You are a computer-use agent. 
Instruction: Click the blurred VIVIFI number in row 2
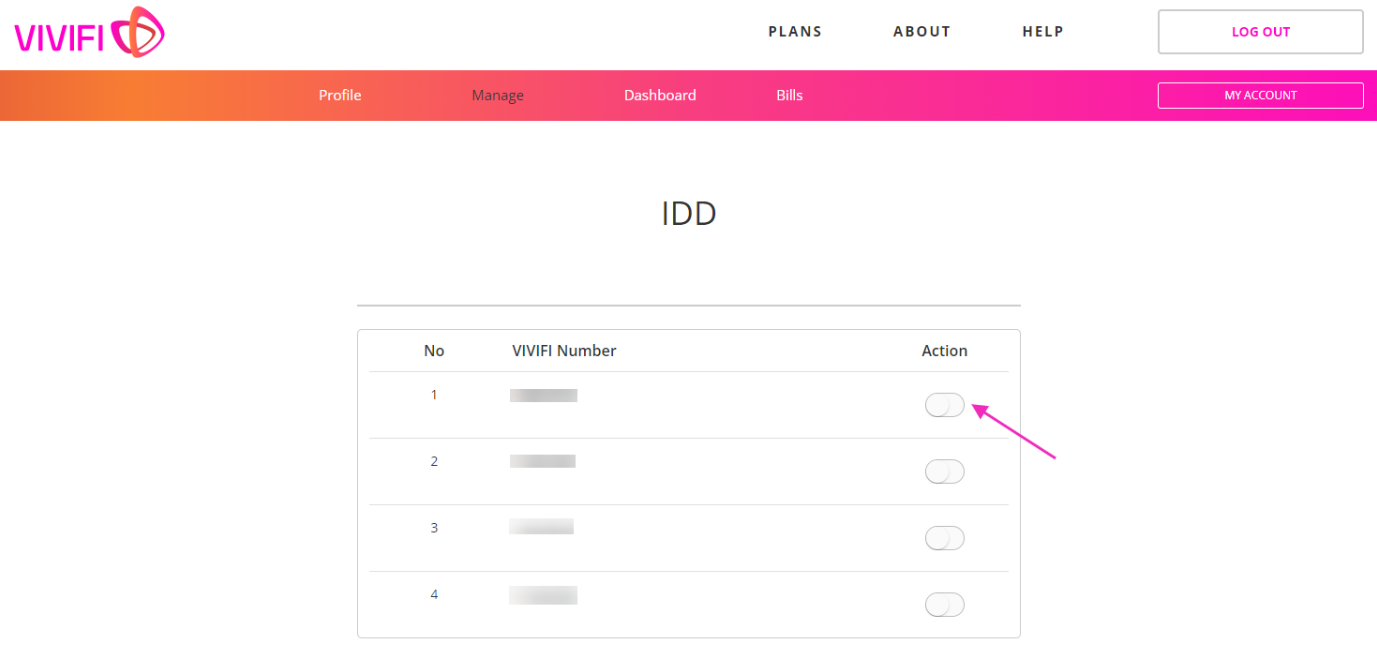click(x=542, y=461)
